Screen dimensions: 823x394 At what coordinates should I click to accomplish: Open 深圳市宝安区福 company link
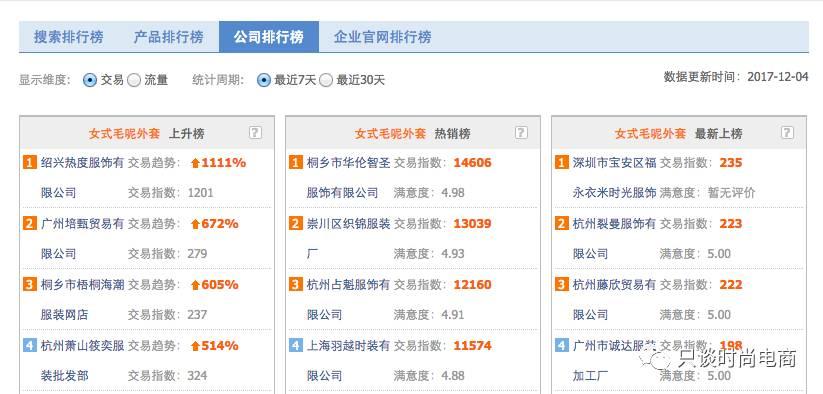(x=615, y=178)
